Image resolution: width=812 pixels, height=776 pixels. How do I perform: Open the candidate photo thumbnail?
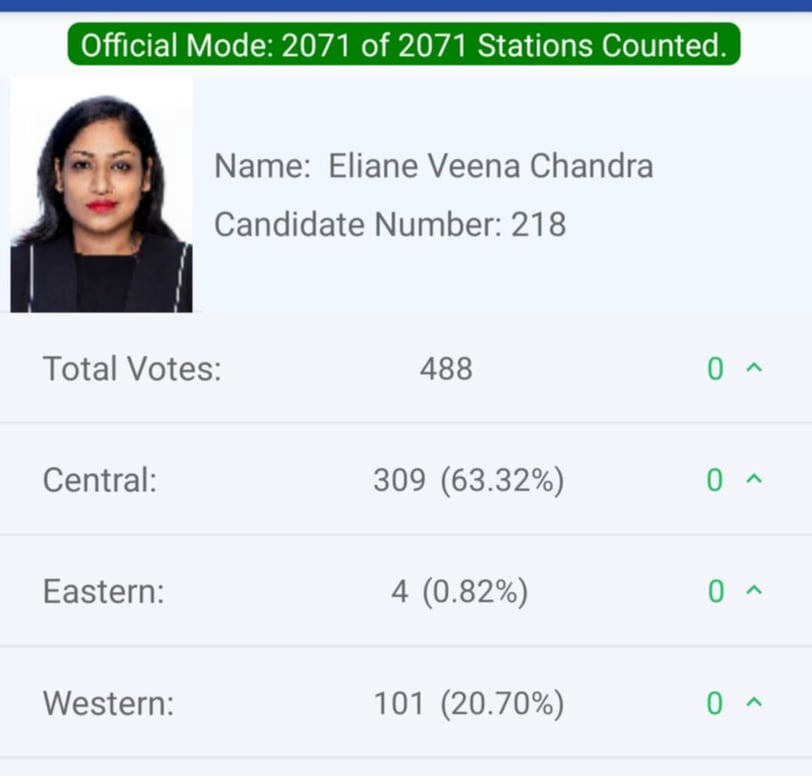[x=102, y=195]
